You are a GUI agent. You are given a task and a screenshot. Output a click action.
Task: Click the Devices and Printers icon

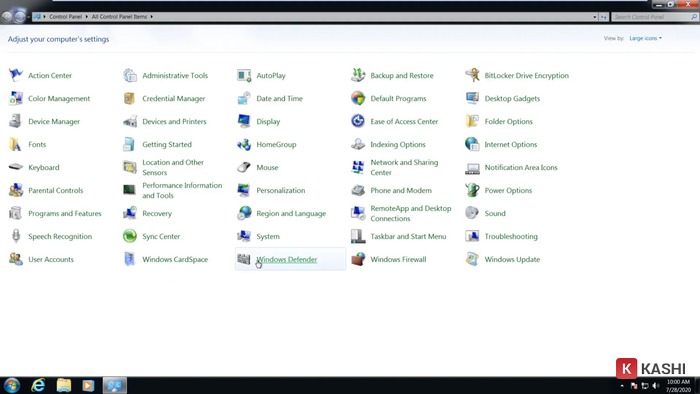pos(130,121)
